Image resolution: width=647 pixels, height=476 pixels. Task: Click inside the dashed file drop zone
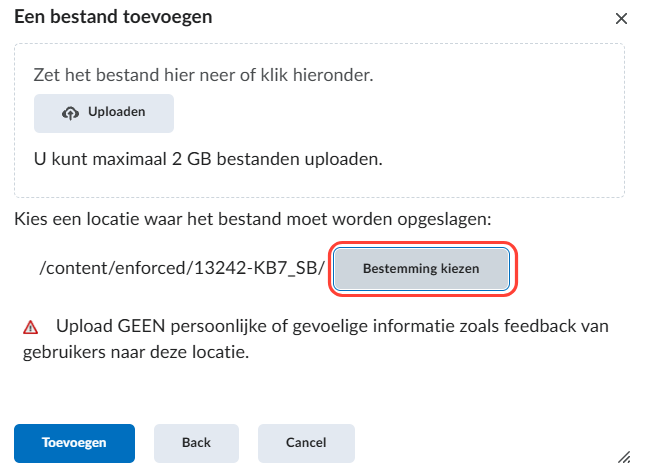pyautogui.click(x=319, y=120)
